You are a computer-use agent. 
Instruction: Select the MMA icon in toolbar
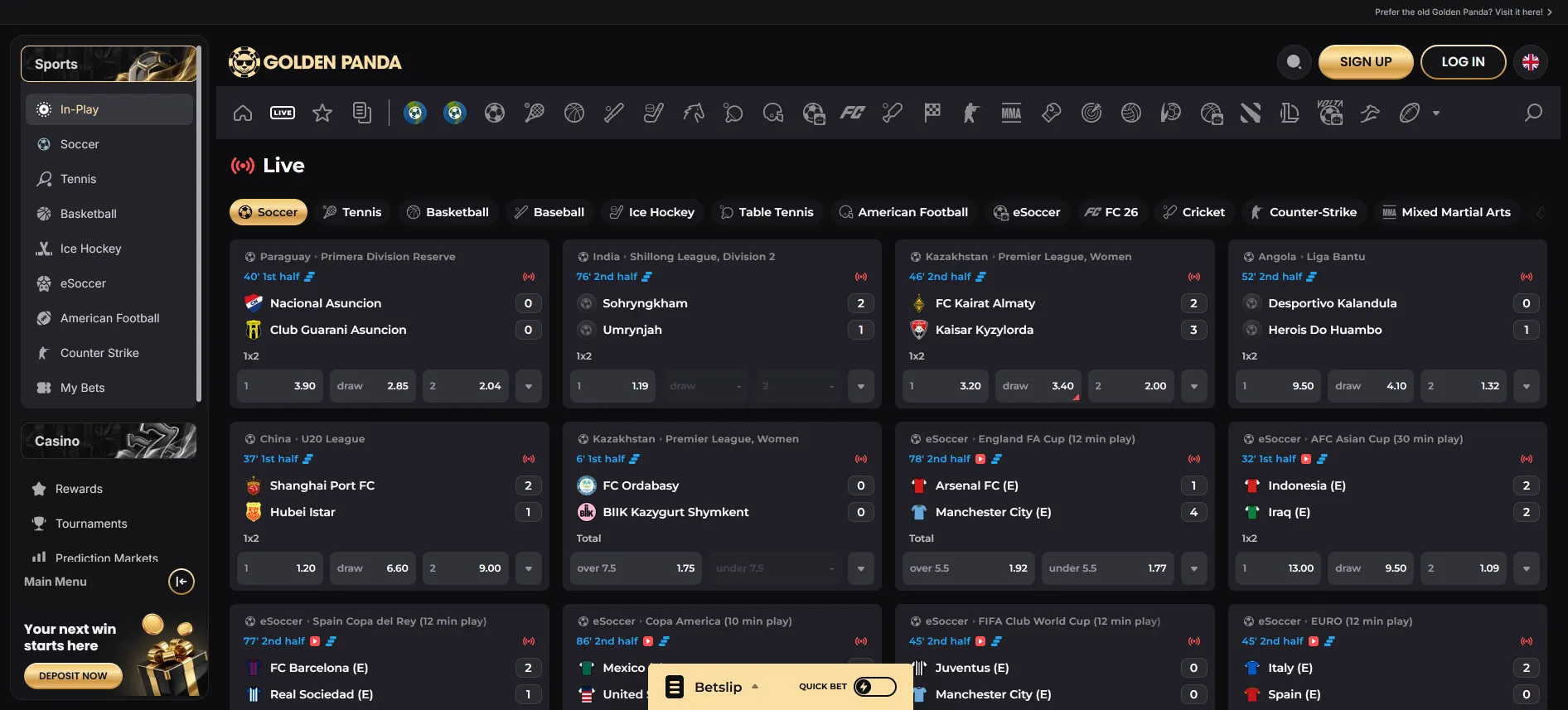(1011, 113)
